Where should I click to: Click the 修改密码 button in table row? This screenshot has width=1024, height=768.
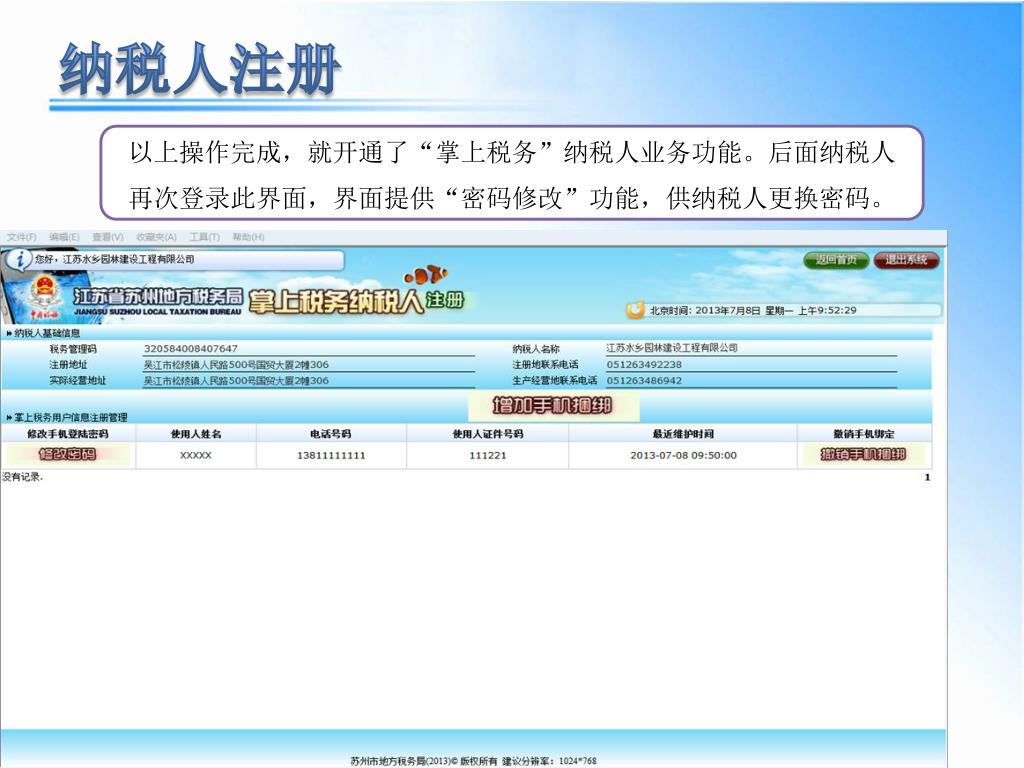click(67, 455)
